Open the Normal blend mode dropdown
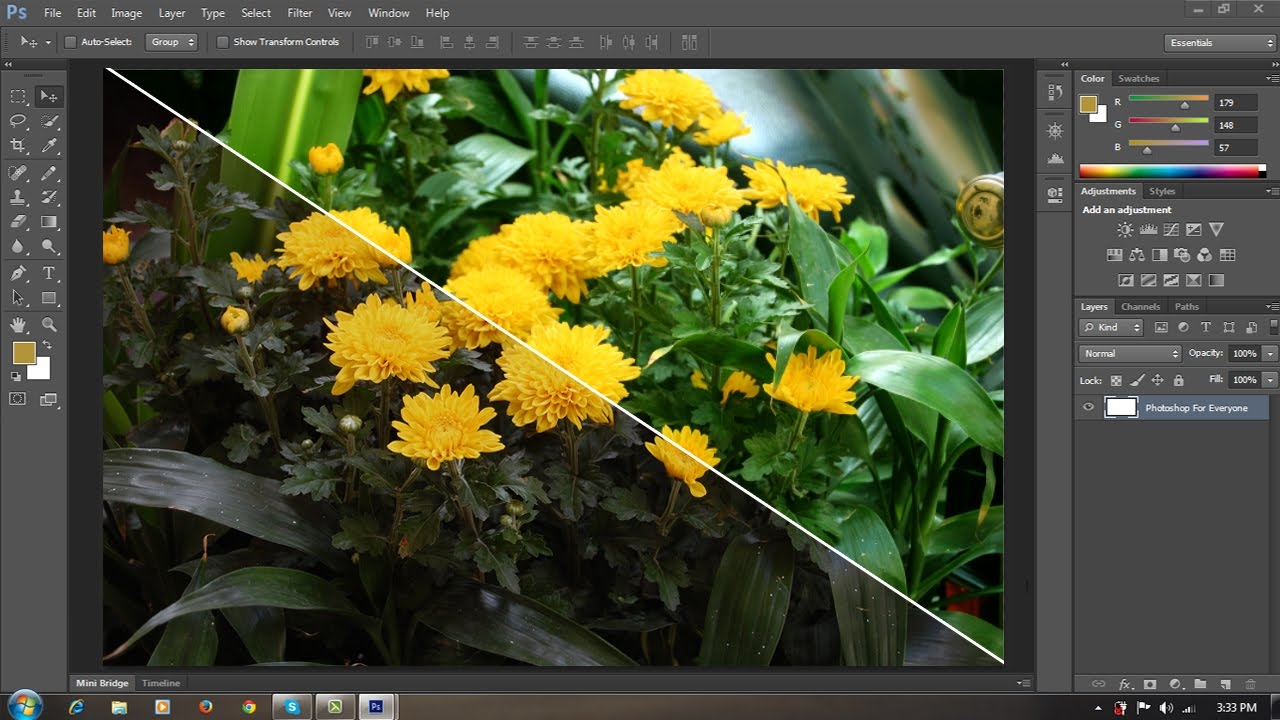 pos(1130,354)
